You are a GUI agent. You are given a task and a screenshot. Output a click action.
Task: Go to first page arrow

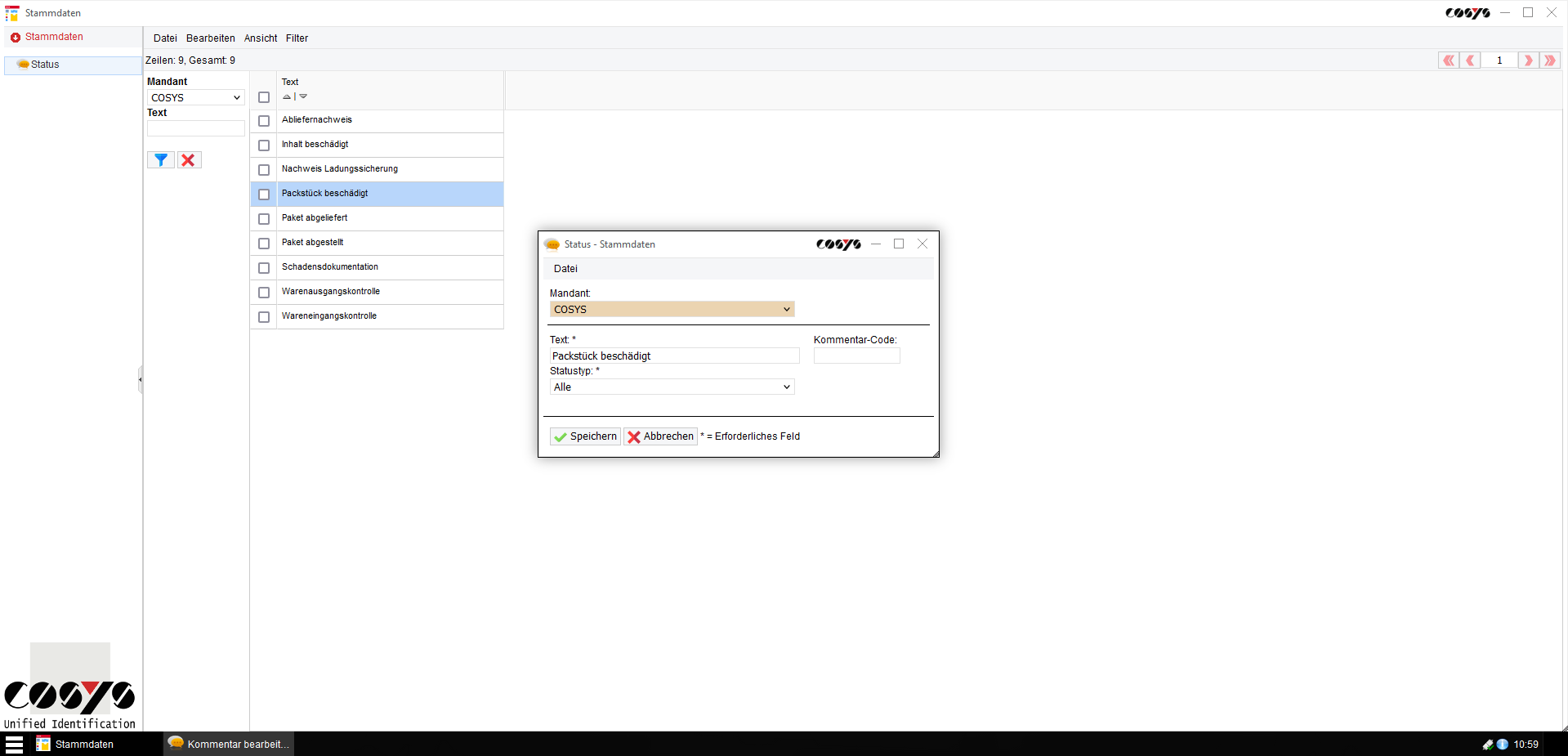[x=1449, y=60]
